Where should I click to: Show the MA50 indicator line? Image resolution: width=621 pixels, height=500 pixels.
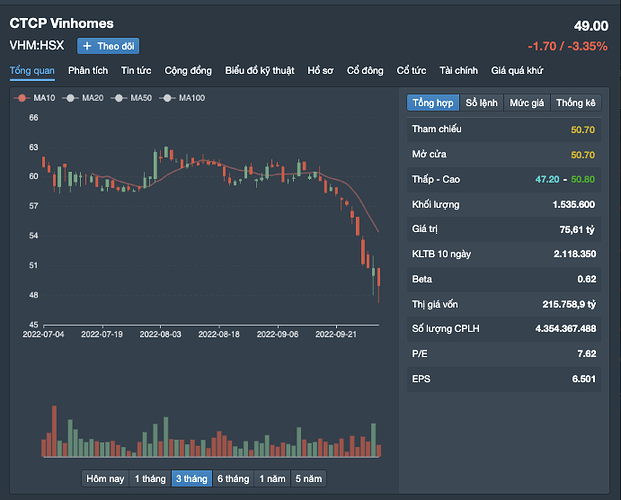click(119, 98)
